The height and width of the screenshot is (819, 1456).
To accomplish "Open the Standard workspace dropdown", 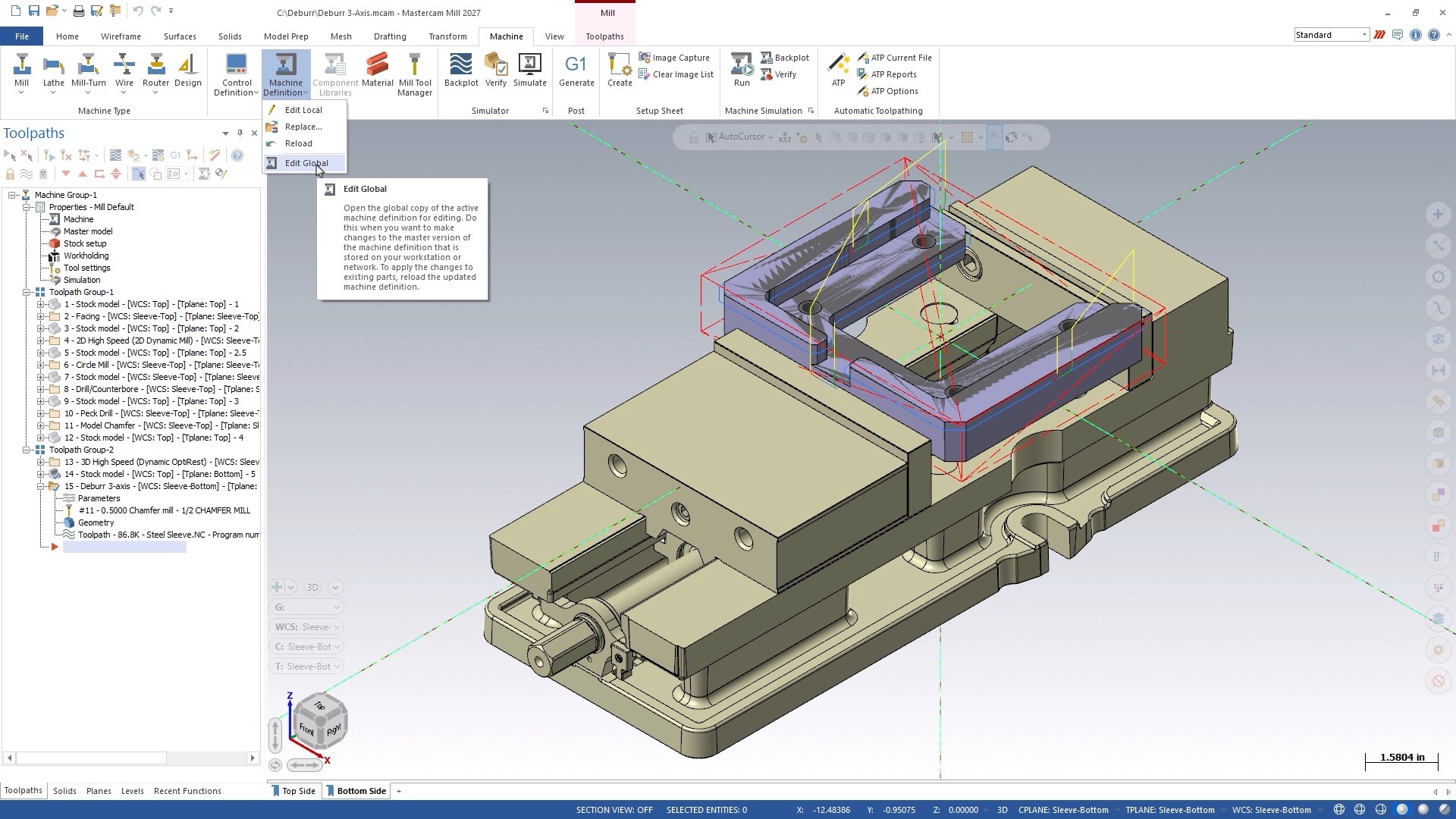I will [x=1331, y=35].
